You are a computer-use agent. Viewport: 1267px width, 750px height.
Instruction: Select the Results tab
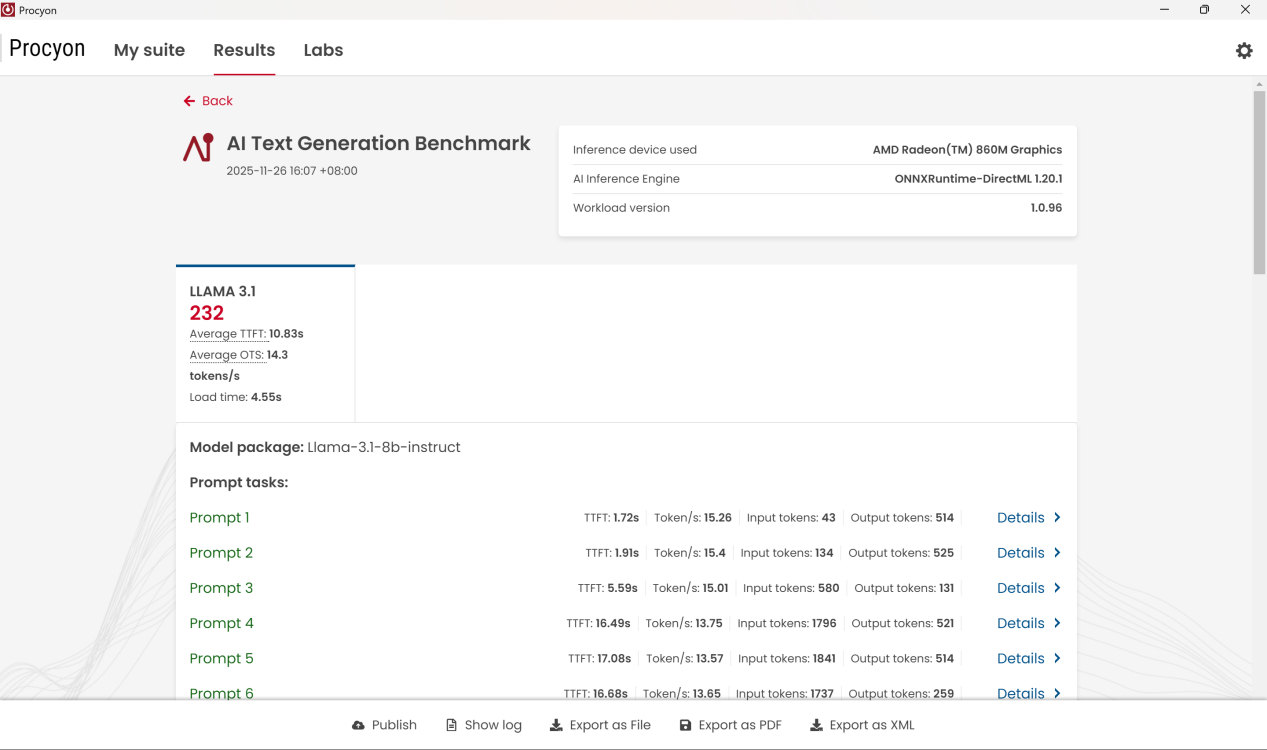244,50
